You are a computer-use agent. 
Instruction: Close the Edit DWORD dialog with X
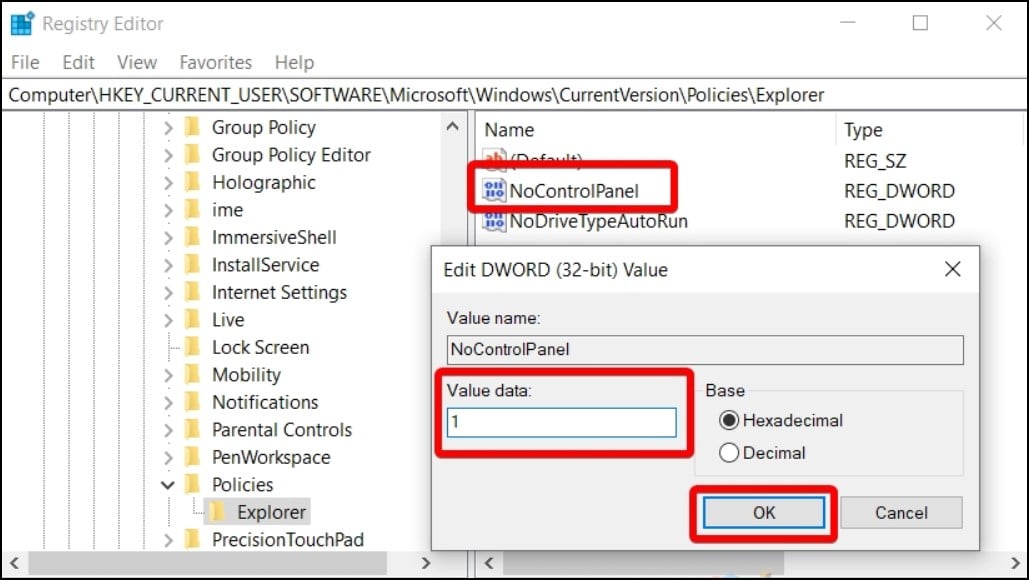pos(952,269)
